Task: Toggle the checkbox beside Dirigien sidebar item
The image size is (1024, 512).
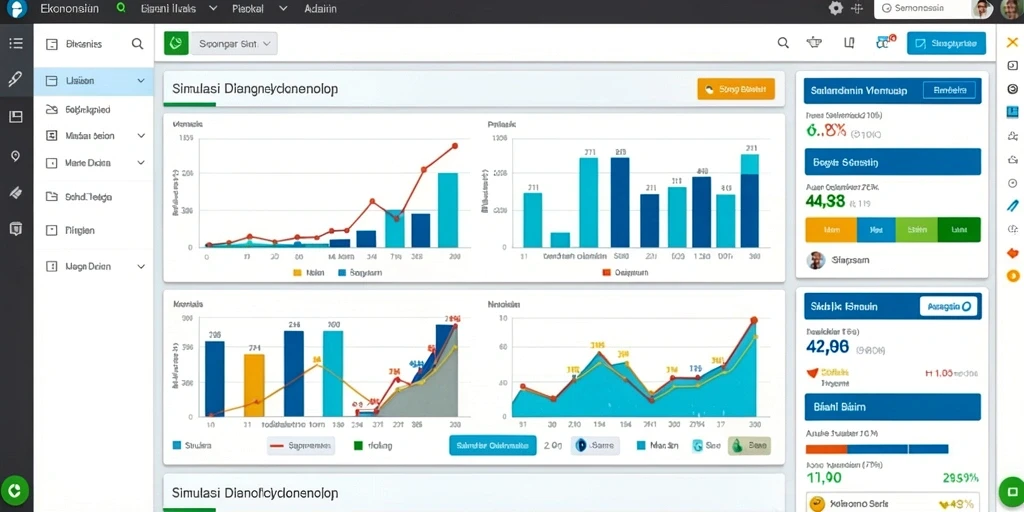Action: [x=52, y=231]
